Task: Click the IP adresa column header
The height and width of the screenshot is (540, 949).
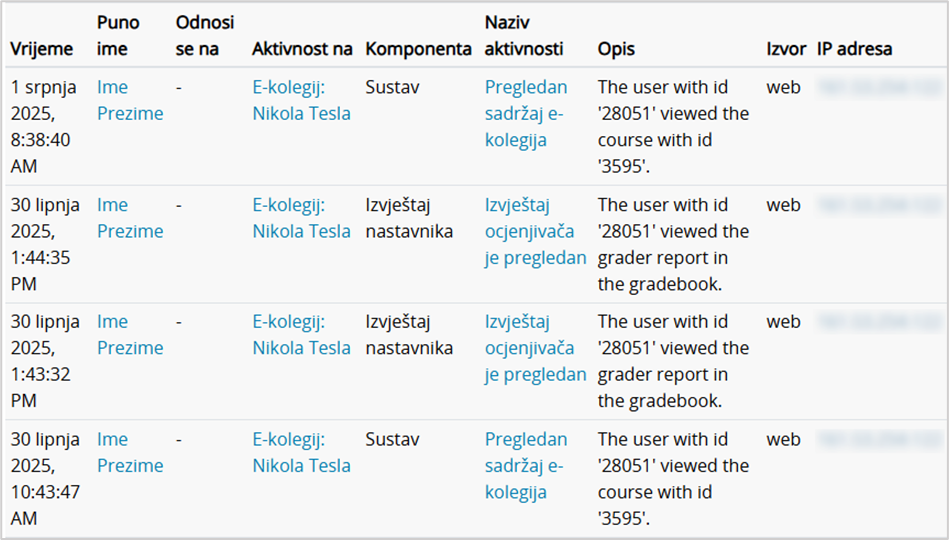Action: coord(854,48)
